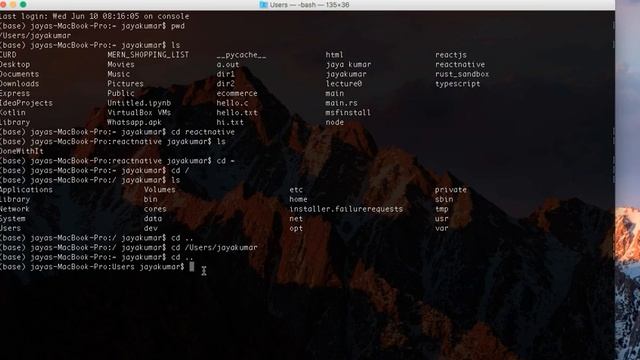Select the 'ecommerce' entry

pyautogui.click(x=237, y=93)
